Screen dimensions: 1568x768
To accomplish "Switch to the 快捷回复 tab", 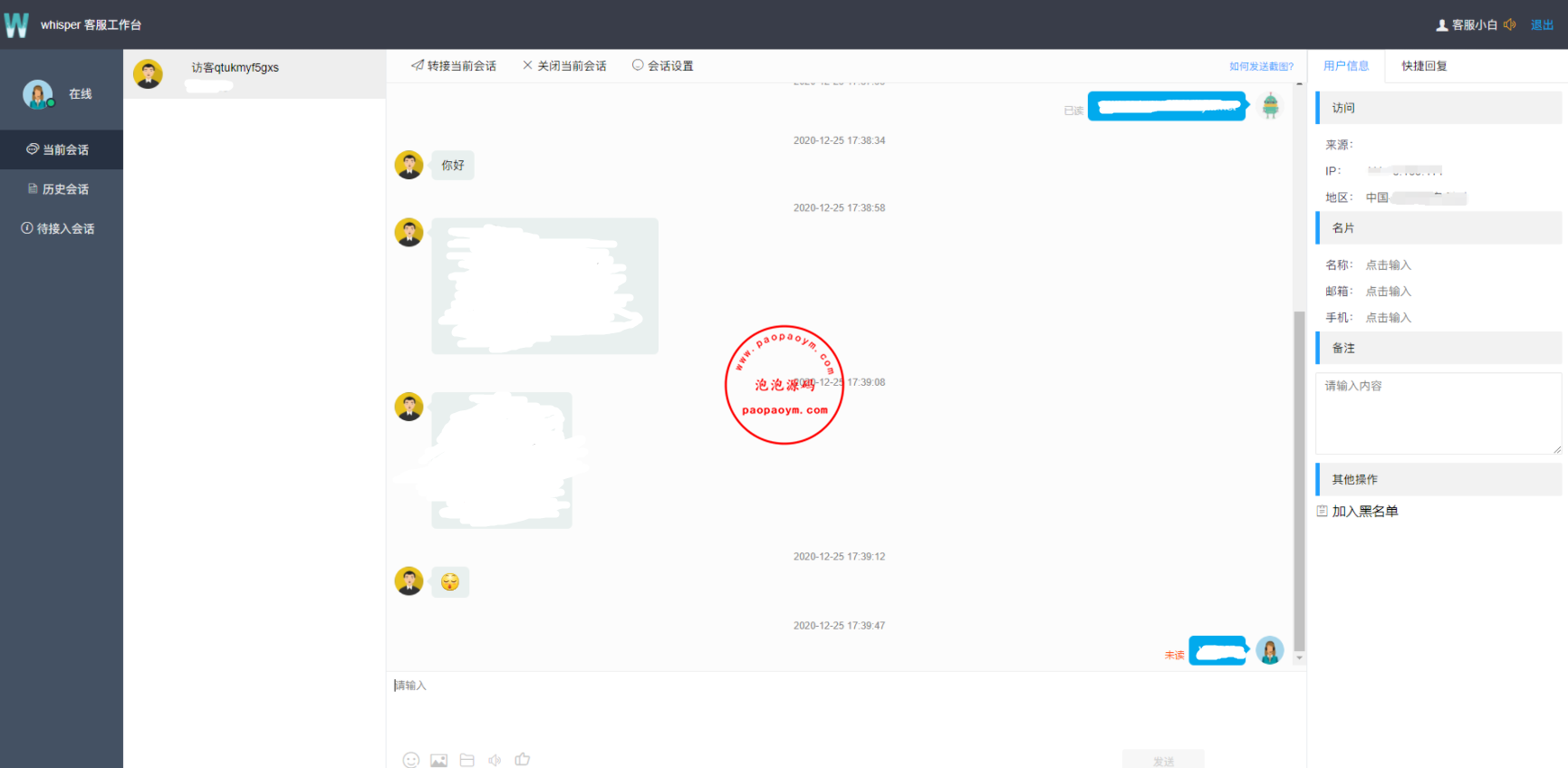I will pos(1424,66).
